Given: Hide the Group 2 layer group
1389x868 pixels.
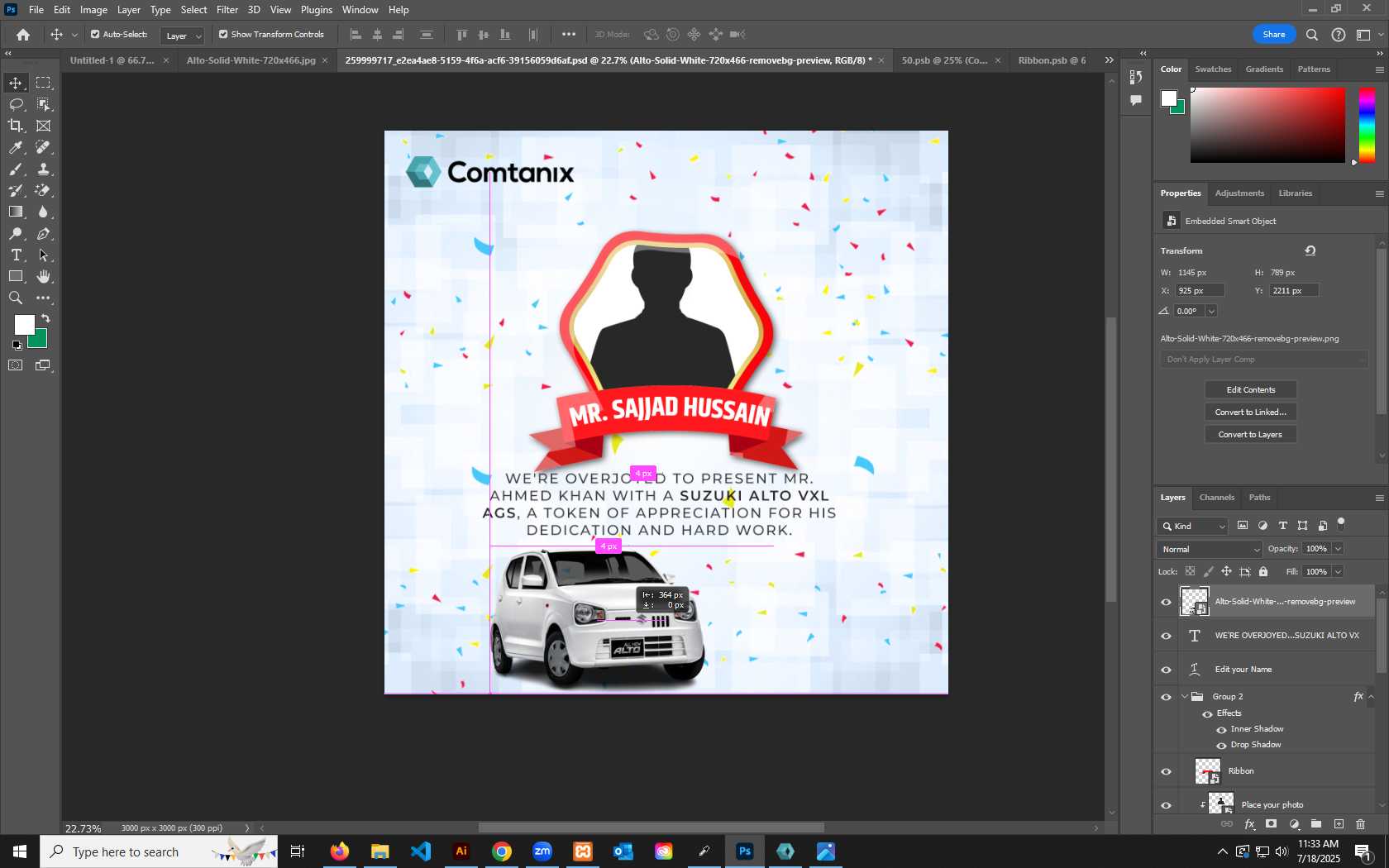Looking at the screenshot, I should click(1167, 697).
